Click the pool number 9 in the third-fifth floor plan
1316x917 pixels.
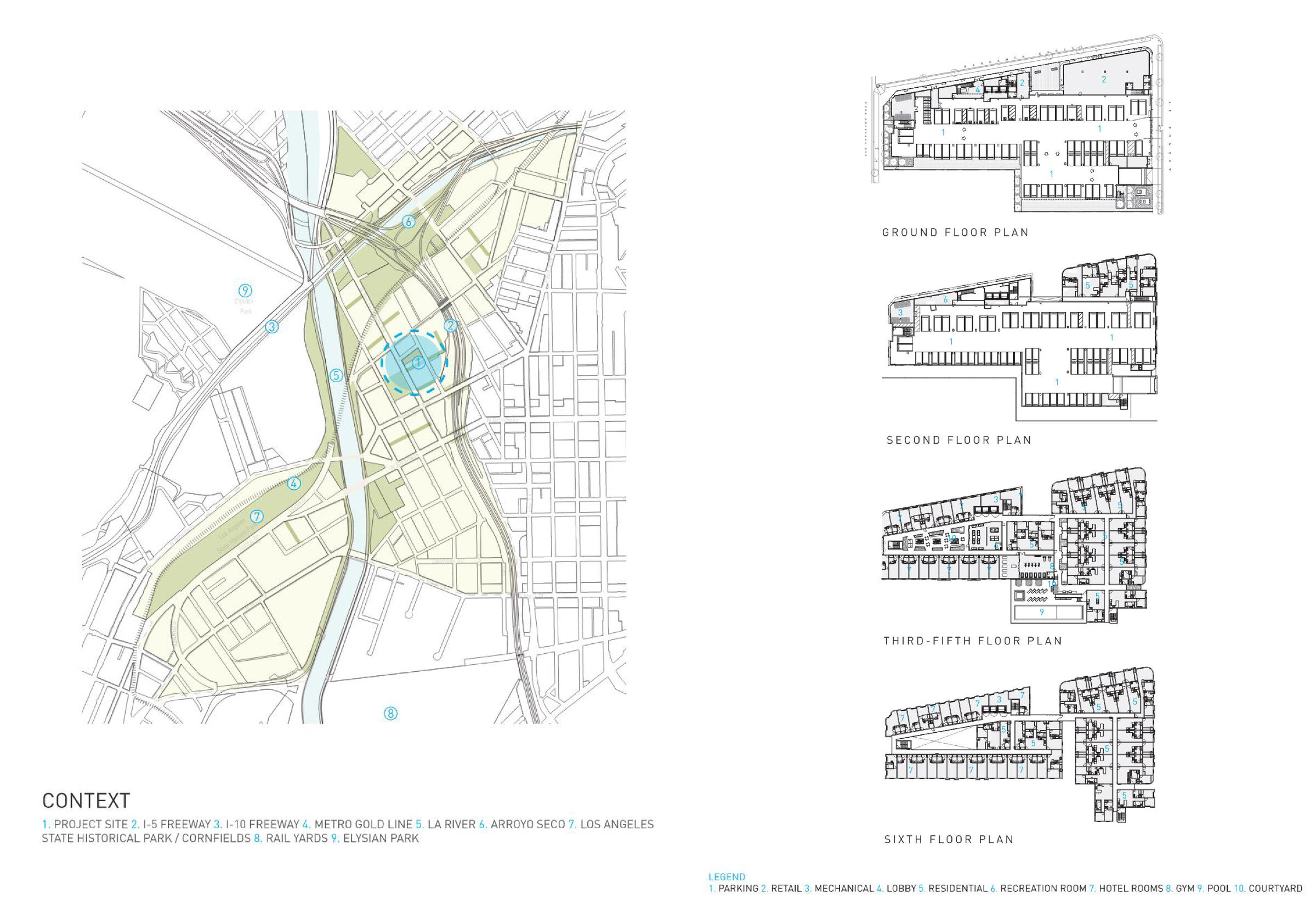point(1041,612)
